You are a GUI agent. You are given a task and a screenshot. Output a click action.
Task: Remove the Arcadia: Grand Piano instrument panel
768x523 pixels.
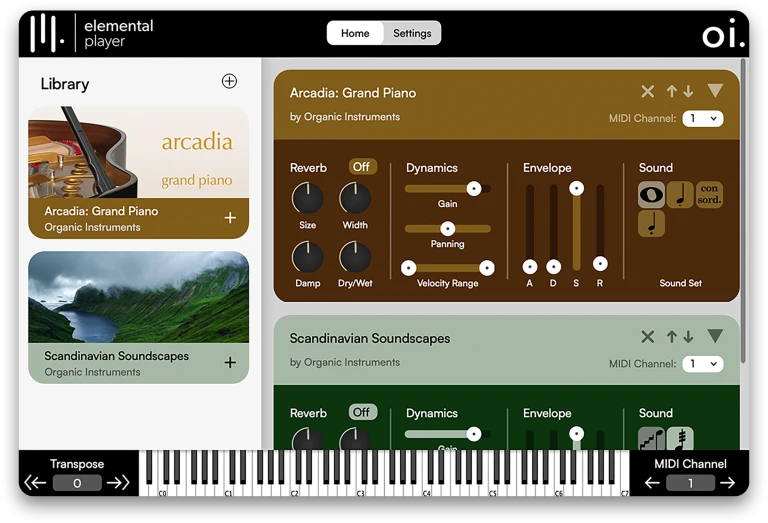pyautogui.click(x=648, y=92)
